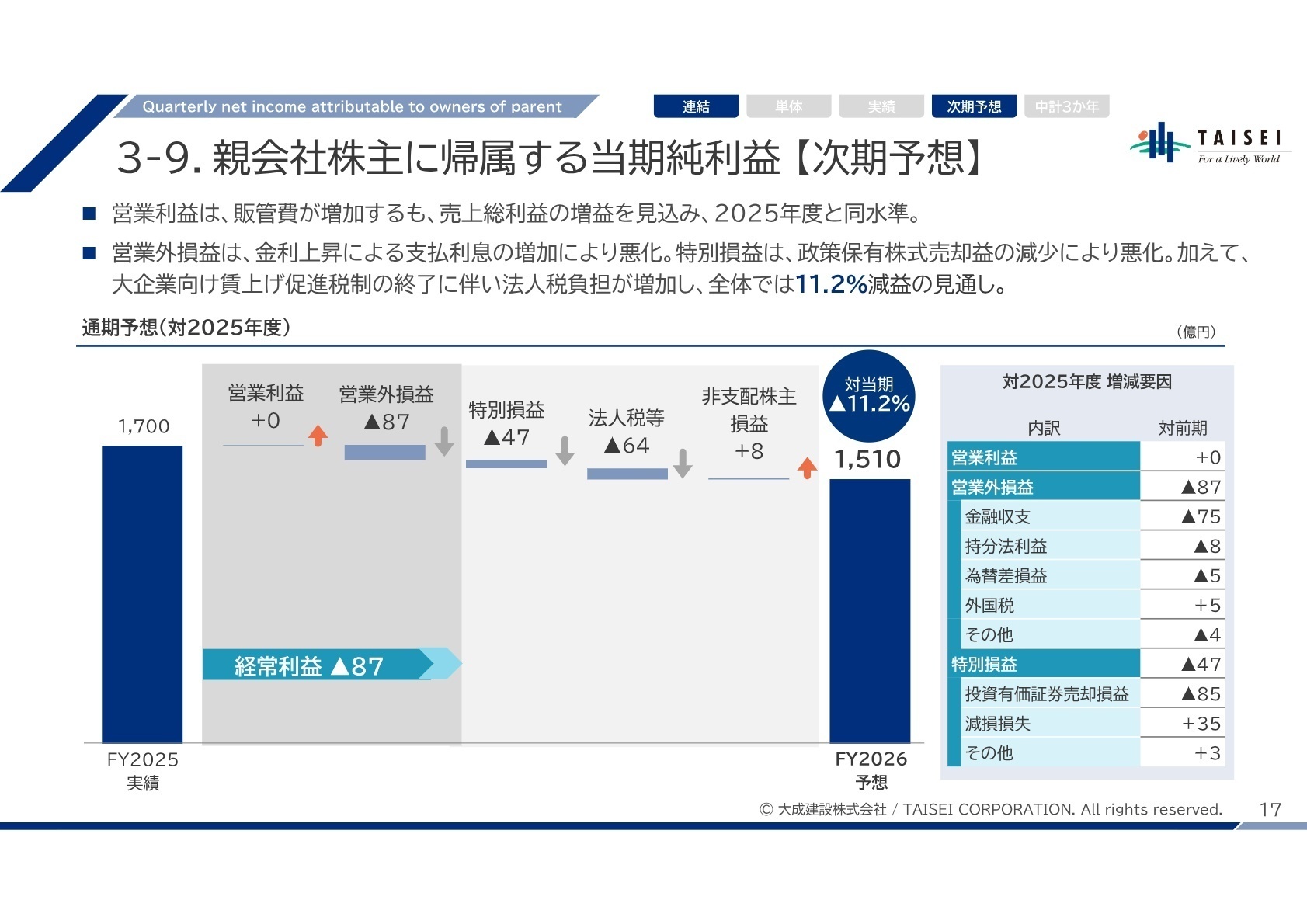
Task: Click the +35 value cell
Action: point(1183,723)
